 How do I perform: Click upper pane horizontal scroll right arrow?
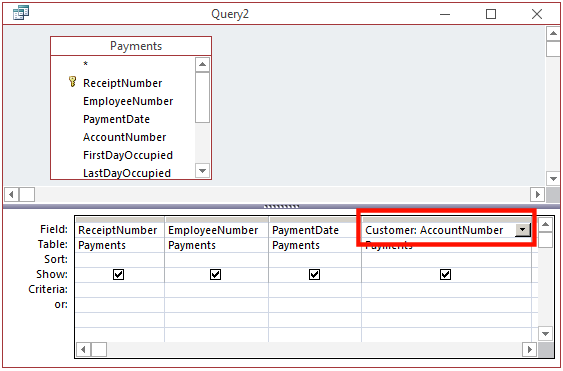tap(538, 194)
